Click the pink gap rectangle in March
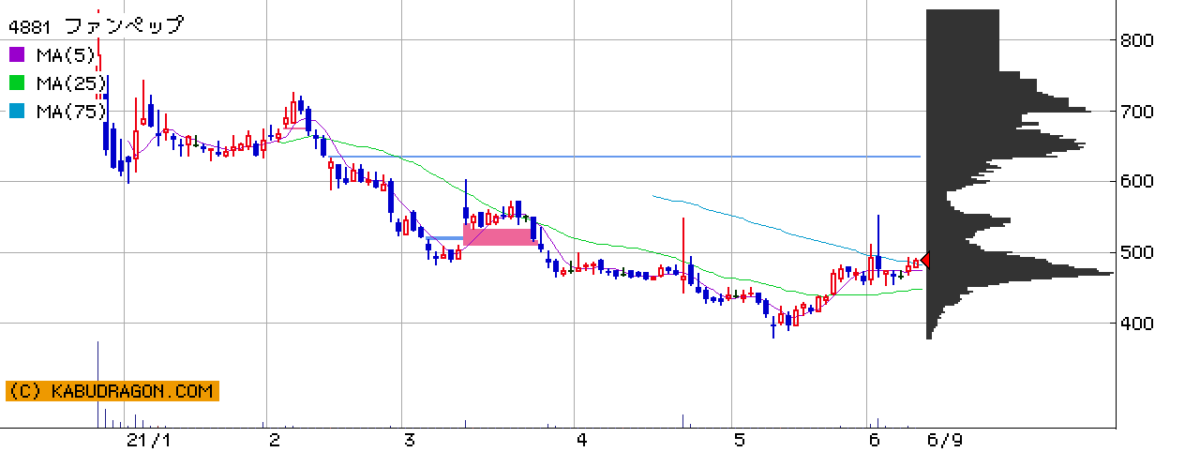 point(500,237)
